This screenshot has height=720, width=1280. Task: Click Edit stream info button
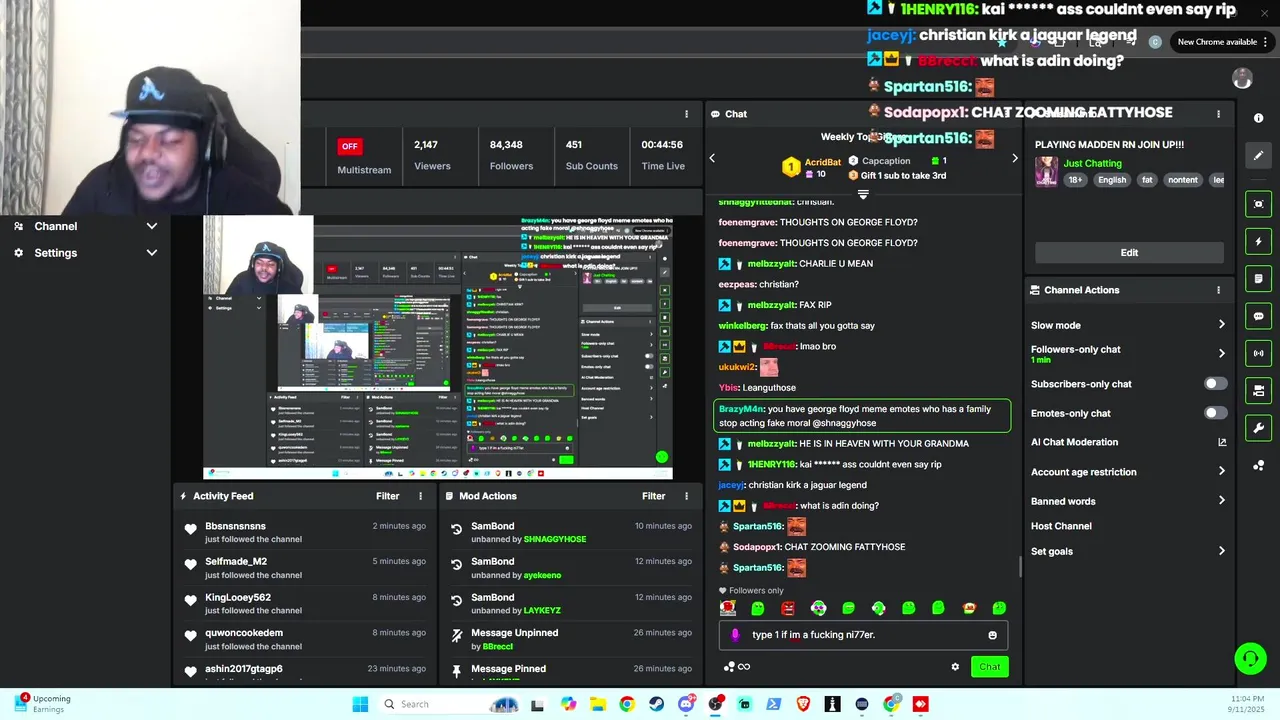[x=1129, y=253]
